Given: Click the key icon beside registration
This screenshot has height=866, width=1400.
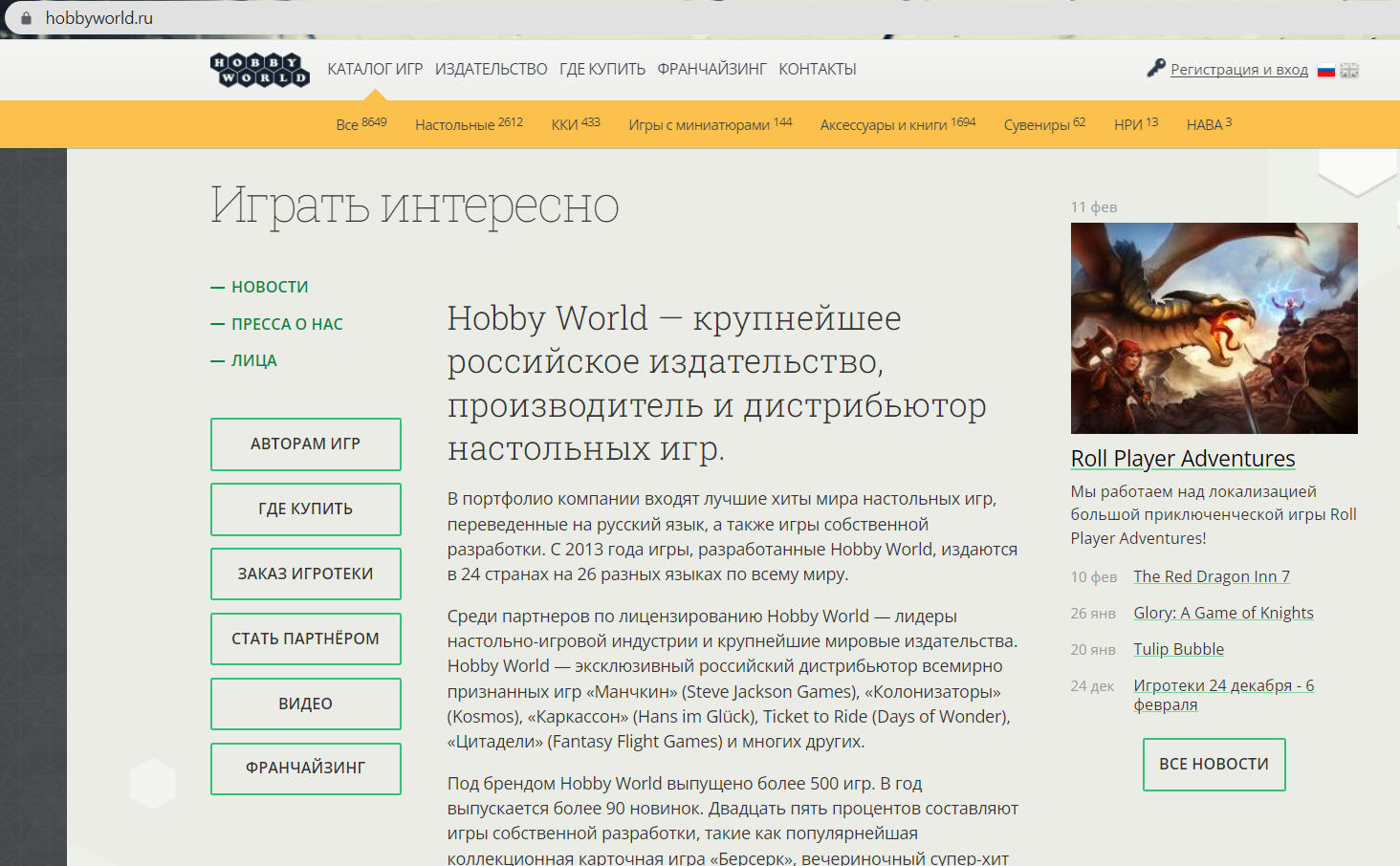Looking at the screenshot, I should click(x=1156, y=68).
